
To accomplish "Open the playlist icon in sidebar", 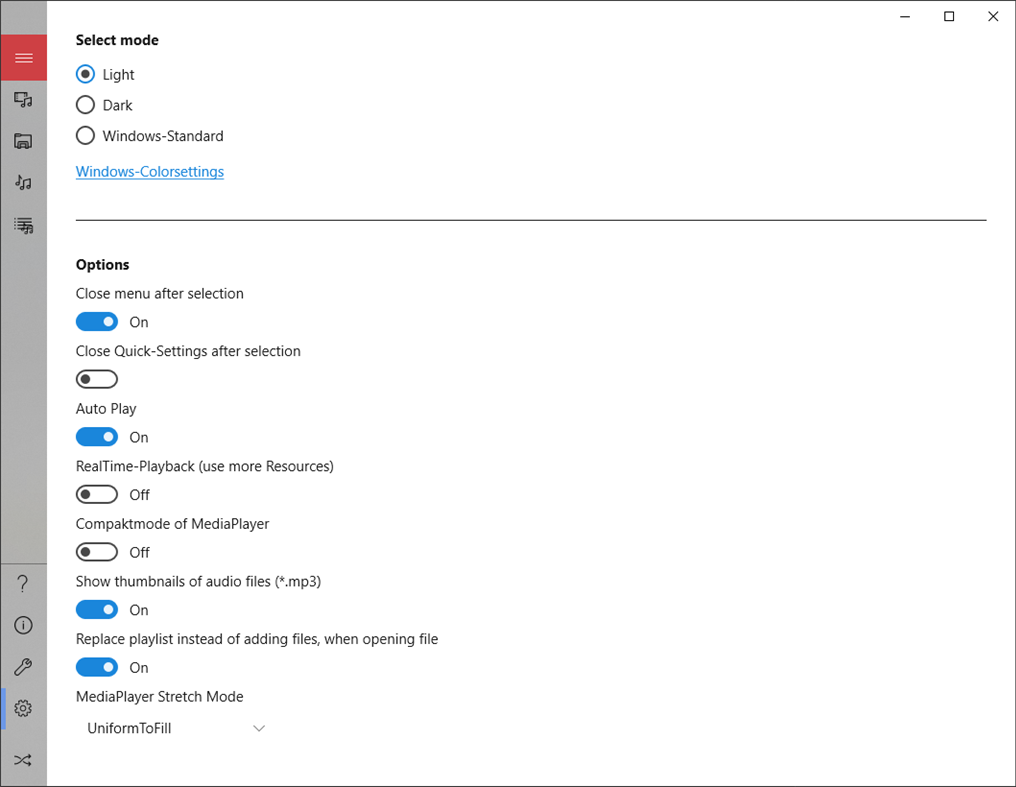I will pos(23,225).
